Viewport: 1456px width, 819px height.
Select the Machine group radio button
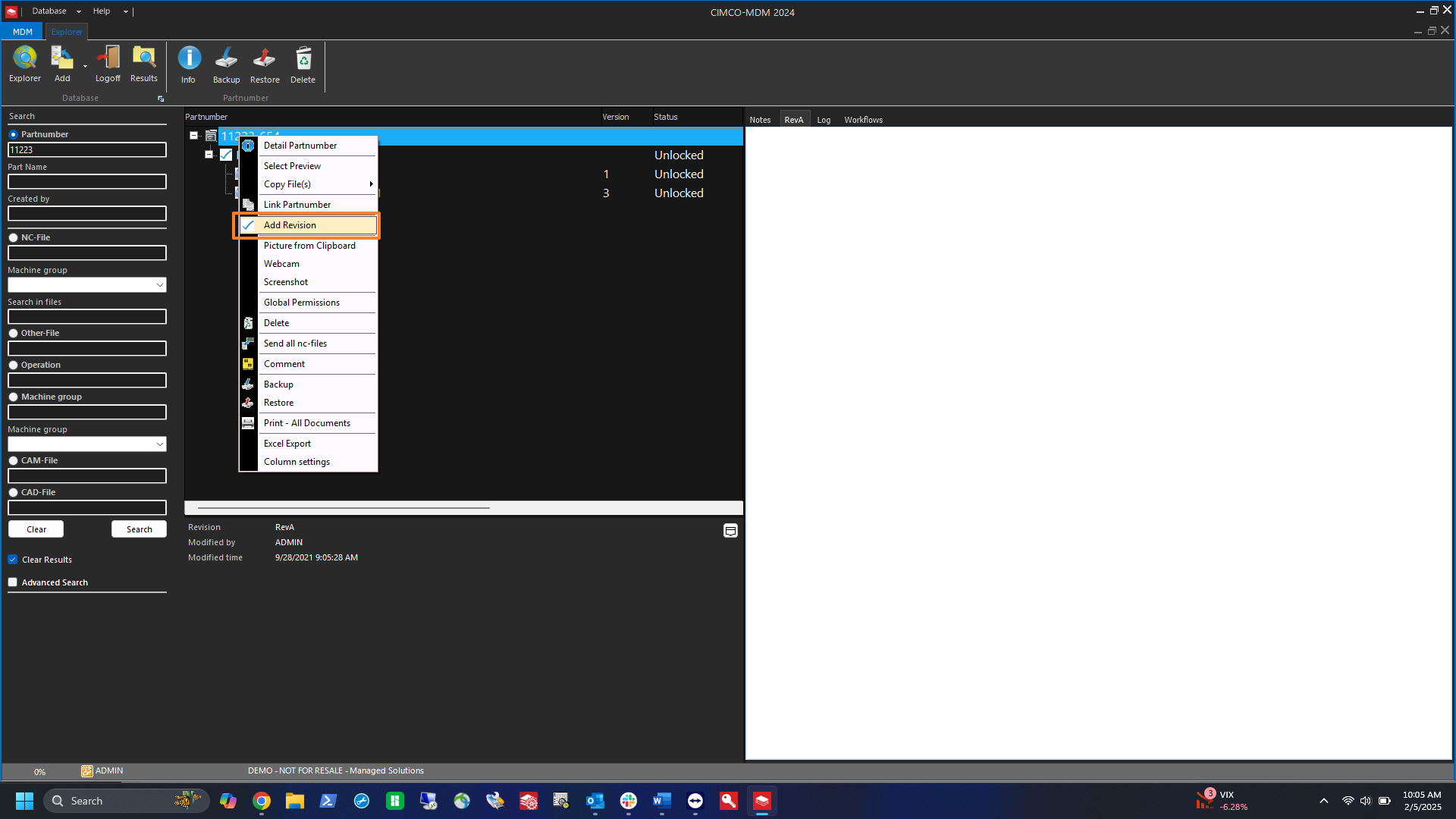[x=13, y=397]
